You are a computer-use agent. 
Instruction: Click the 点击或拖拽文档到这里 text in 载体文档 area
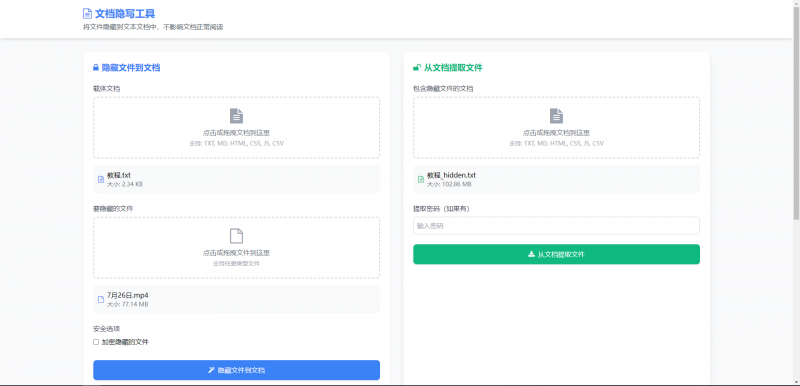pos(236,133)
